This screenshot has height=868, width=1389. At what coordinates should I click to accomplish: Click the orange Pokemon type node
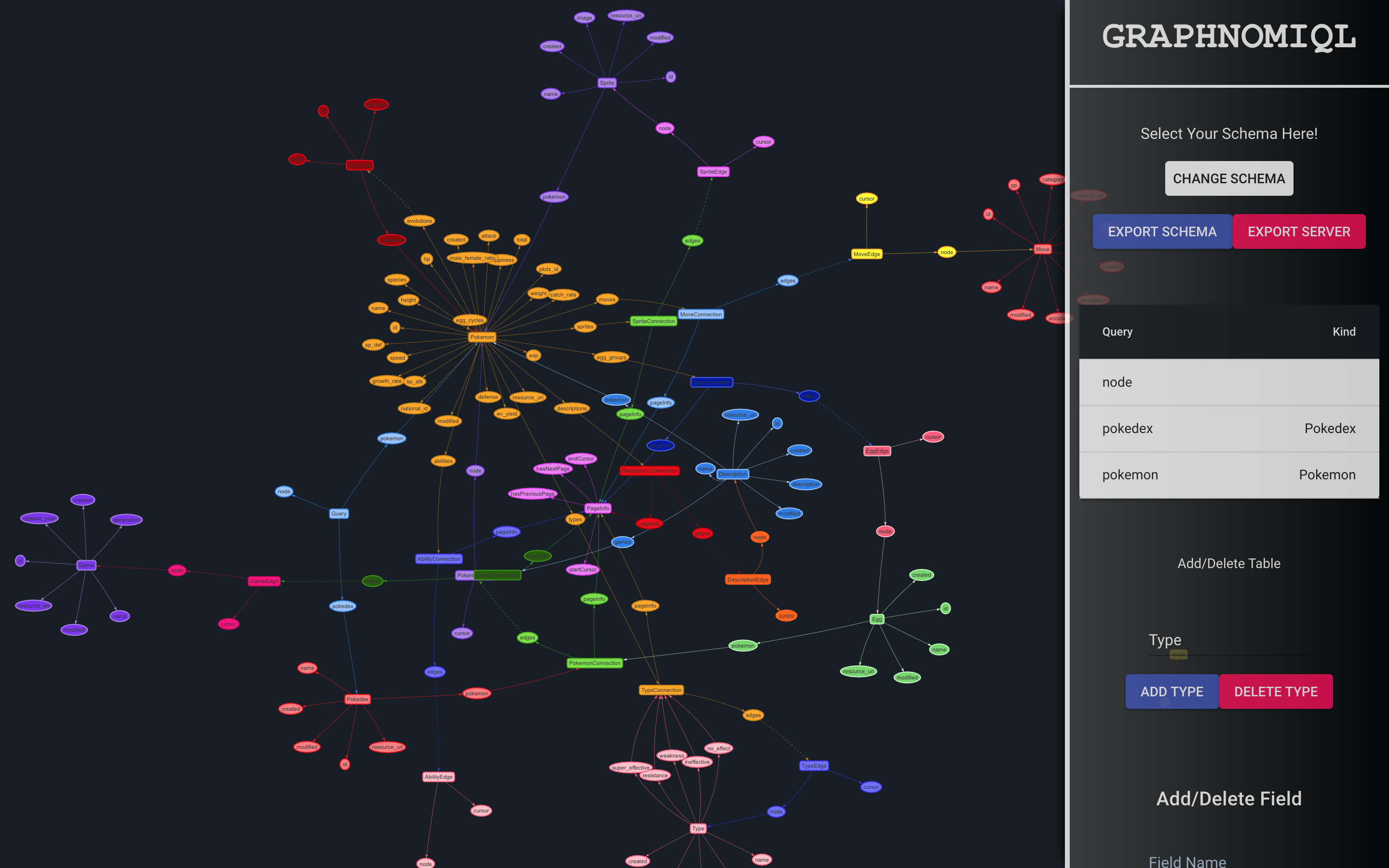[x=481, y=337]
